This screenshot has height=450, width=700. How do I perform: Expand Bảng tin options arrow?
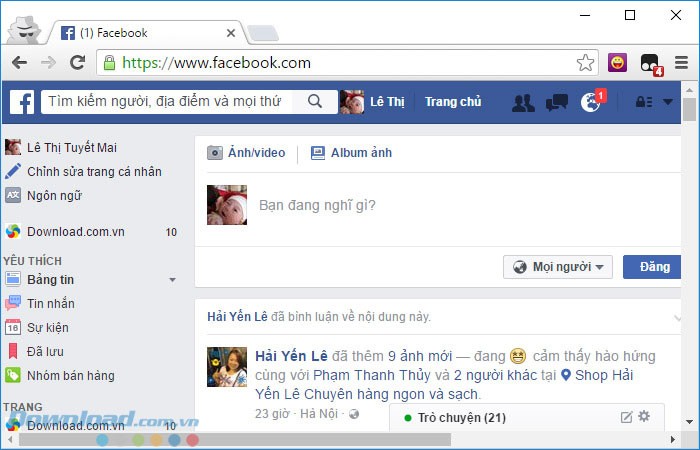pos(172,280)
